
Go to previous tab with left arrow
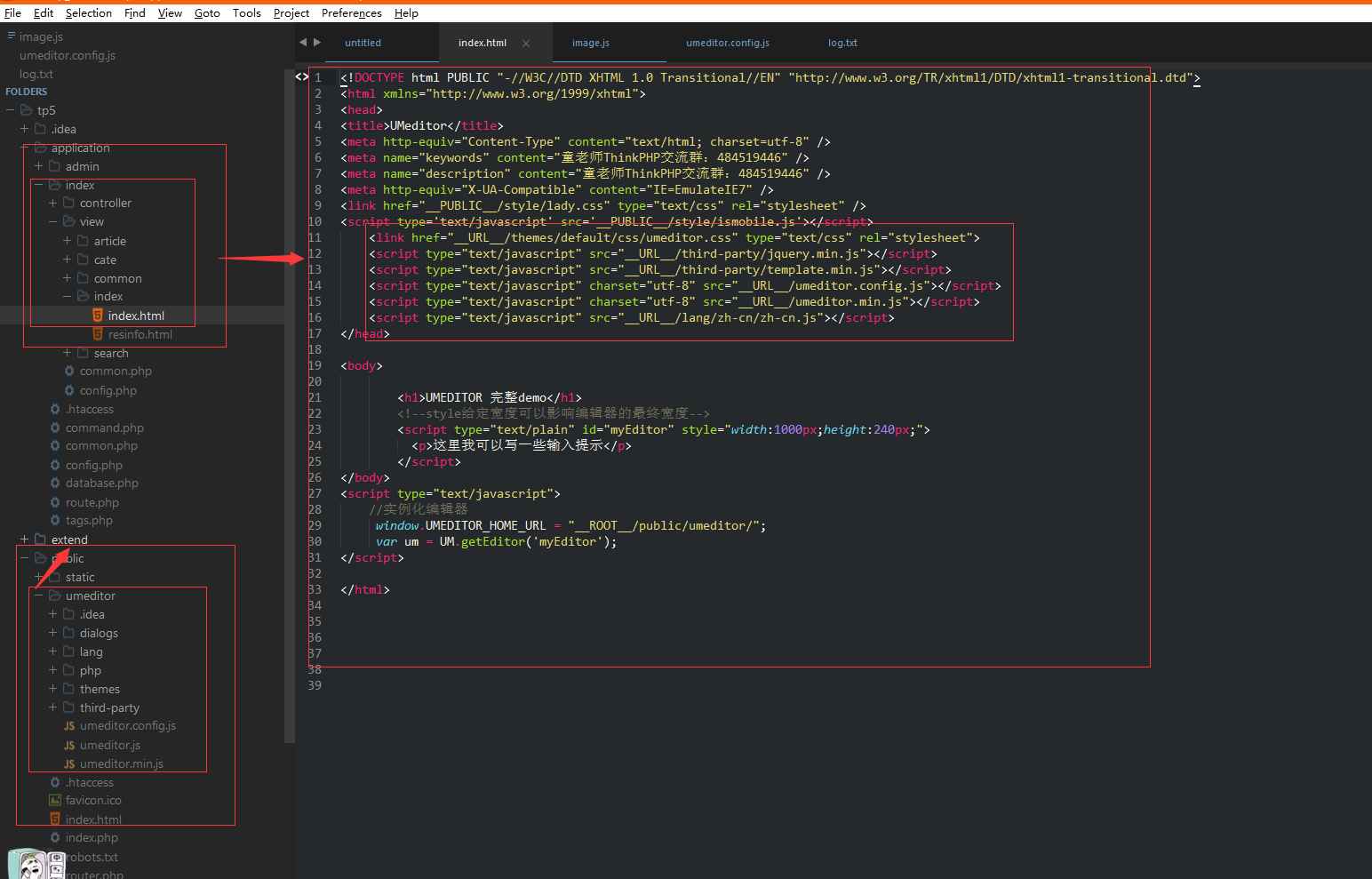pos(303,42)
